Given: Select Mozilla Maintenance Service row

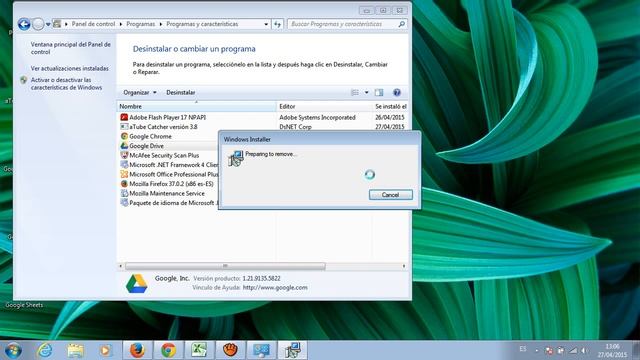Looking at the screenshot, I should (168, 193).
